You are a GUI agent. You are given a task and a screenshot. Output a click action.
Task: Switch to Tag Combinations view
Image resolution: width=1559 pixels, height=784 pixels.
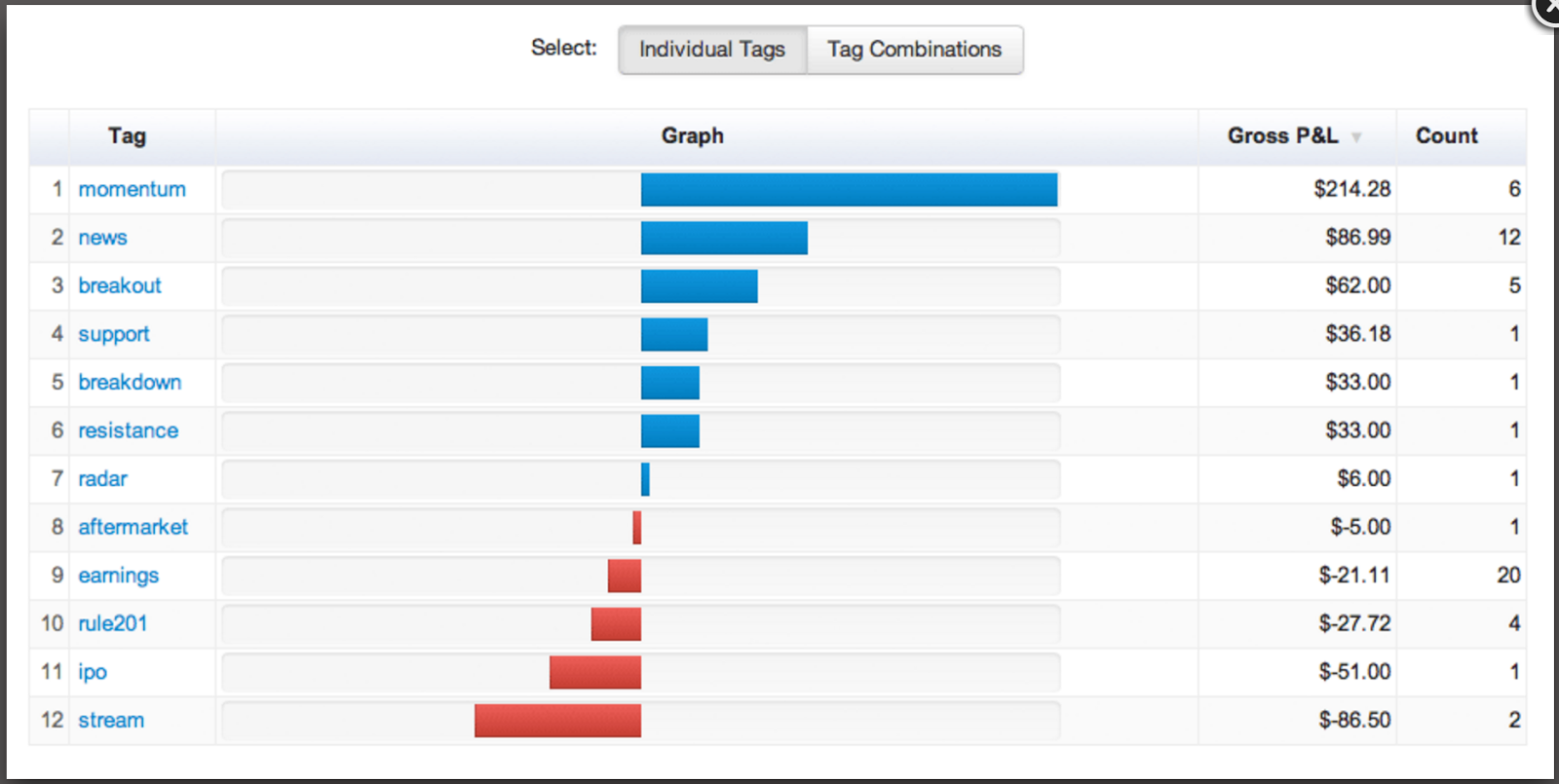pyautogui.click(x=914, y=50)
